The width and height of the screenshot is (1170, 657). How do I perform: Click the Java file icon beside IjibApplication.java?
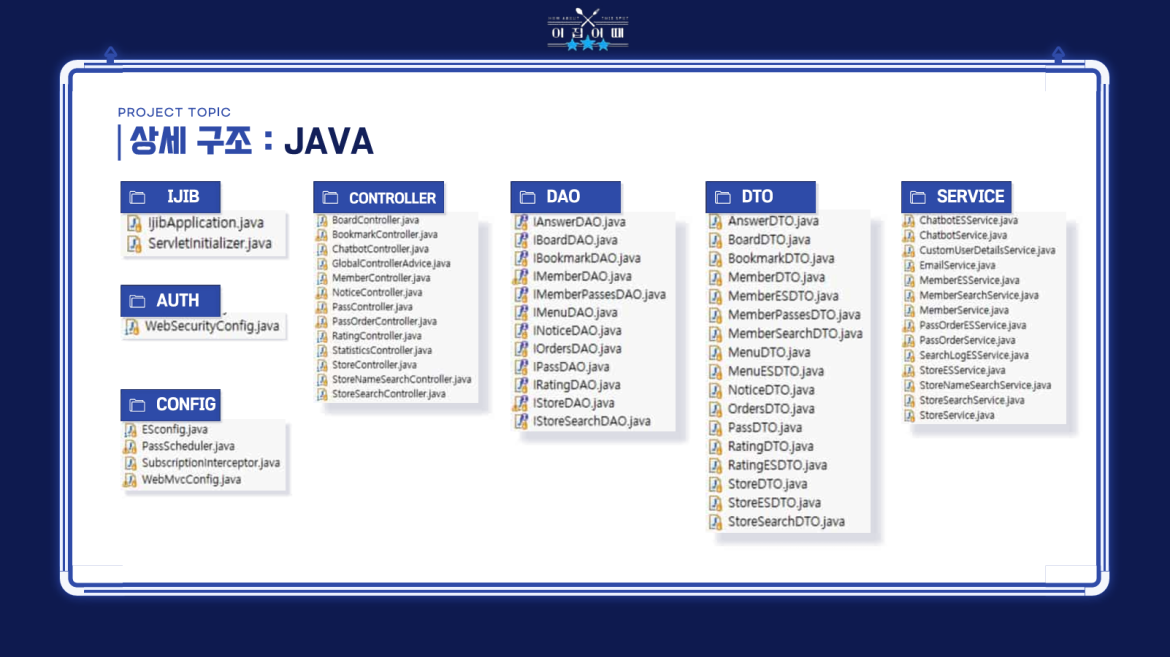pos(134,223)
